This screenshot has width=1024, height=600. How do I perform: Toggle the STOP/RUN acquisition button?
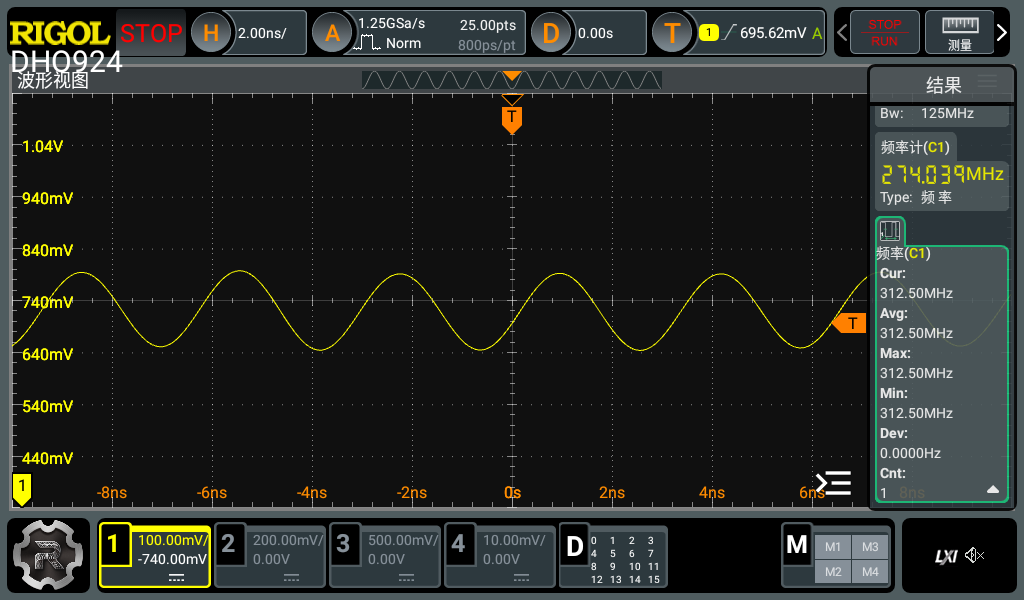884,33
